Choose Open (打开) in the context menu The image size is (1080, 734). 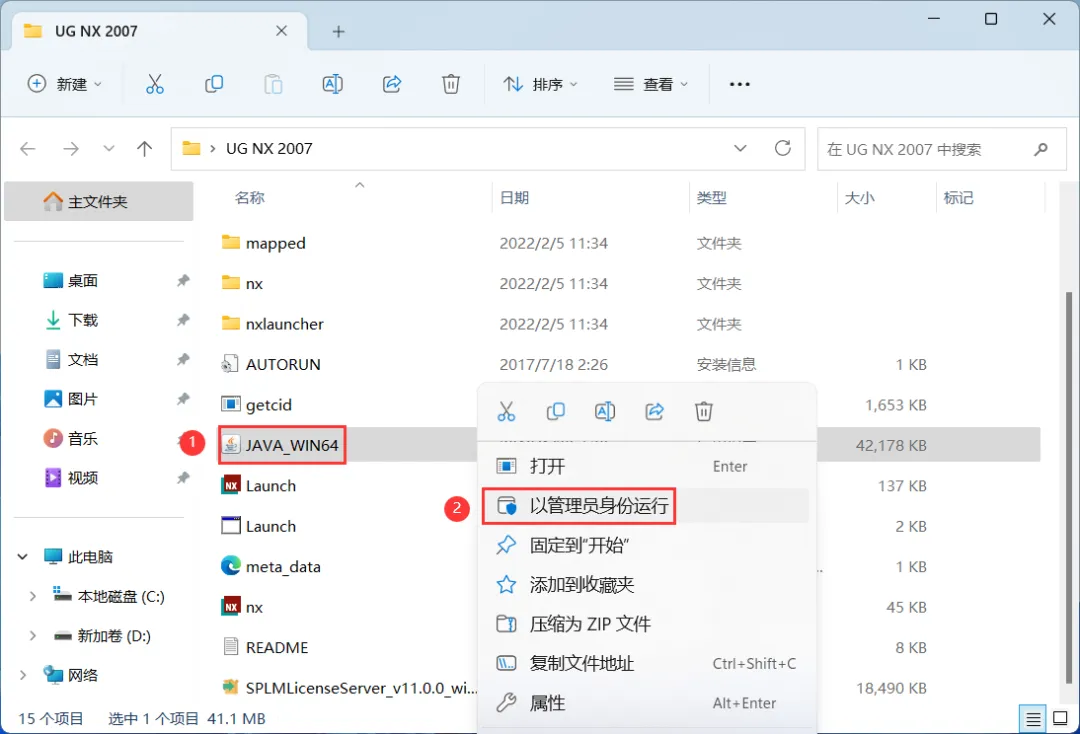[x=645, y=466]
